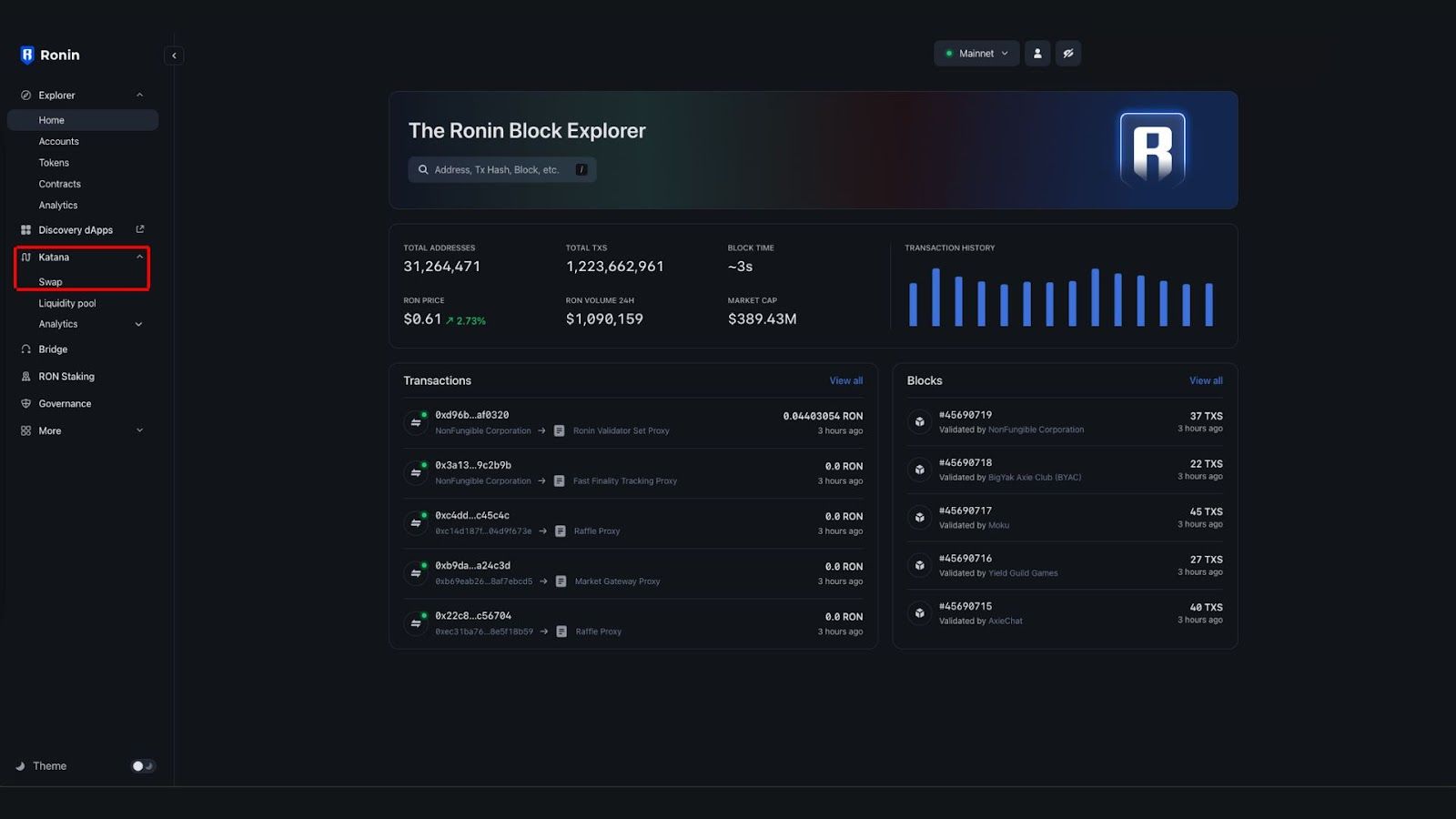Expand the Katana Analytics submenu chevron

[138, 324]
